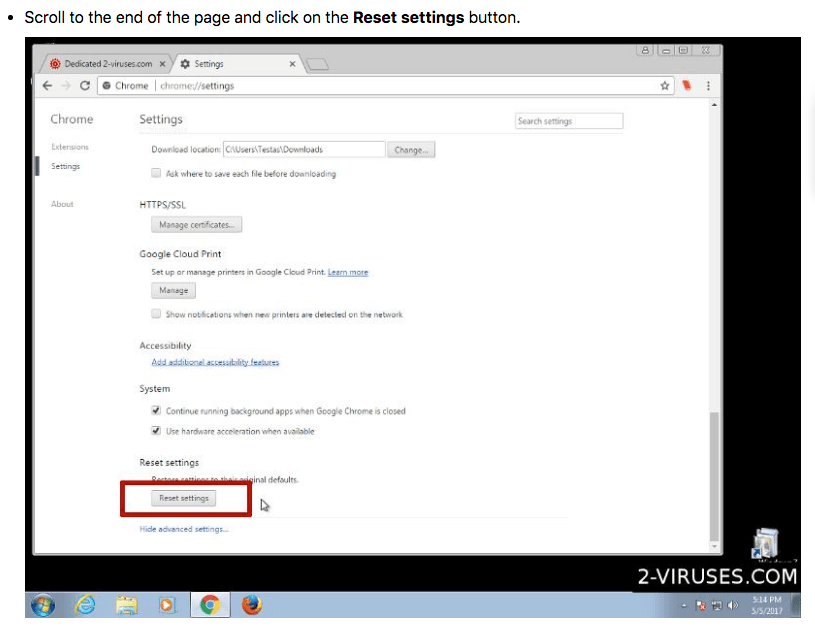Click the Download location path field
815x629 pixels.
[304, 150]
